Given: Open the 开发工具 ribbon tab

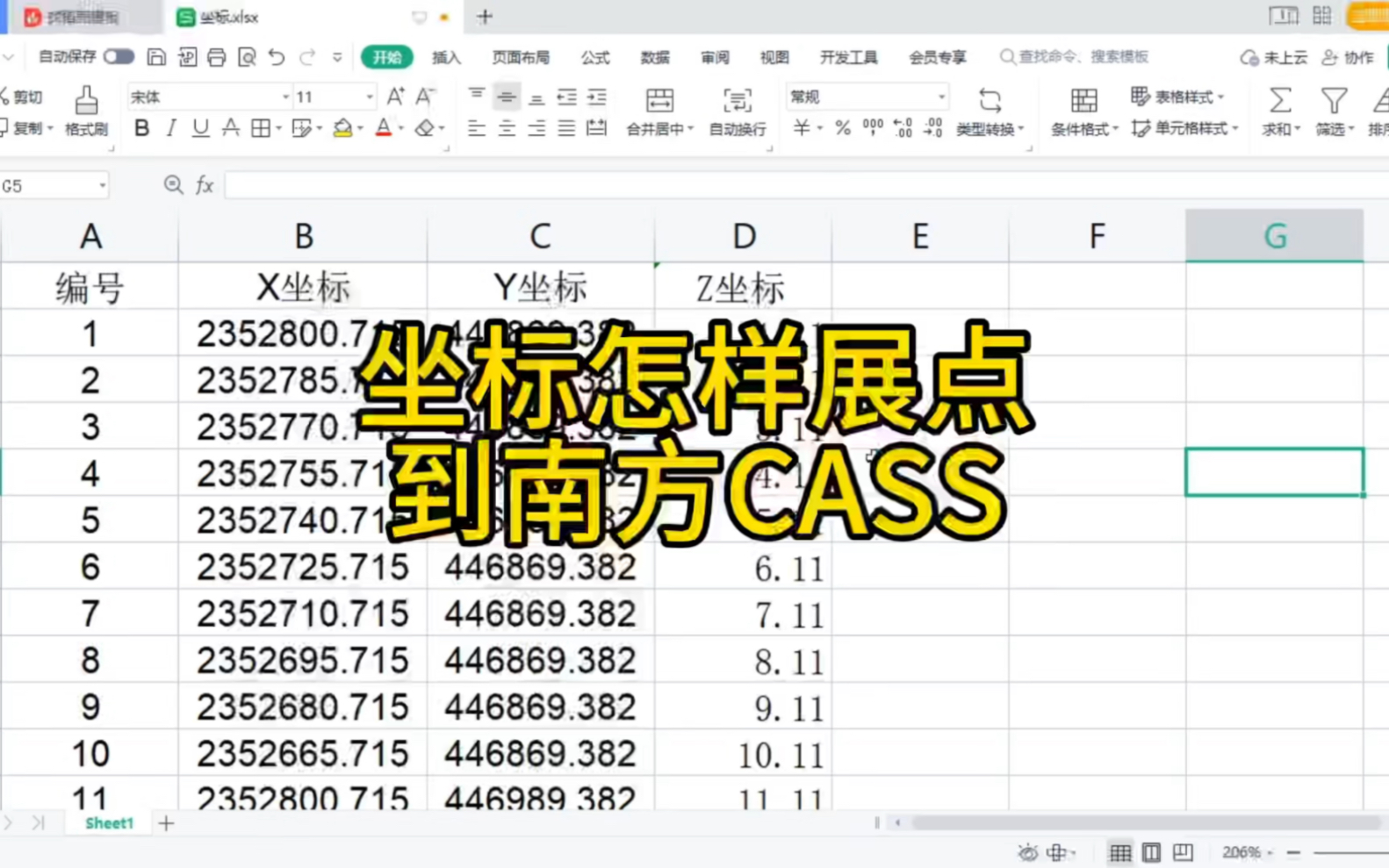Looking at the screenshot, I should click(848, 57).
